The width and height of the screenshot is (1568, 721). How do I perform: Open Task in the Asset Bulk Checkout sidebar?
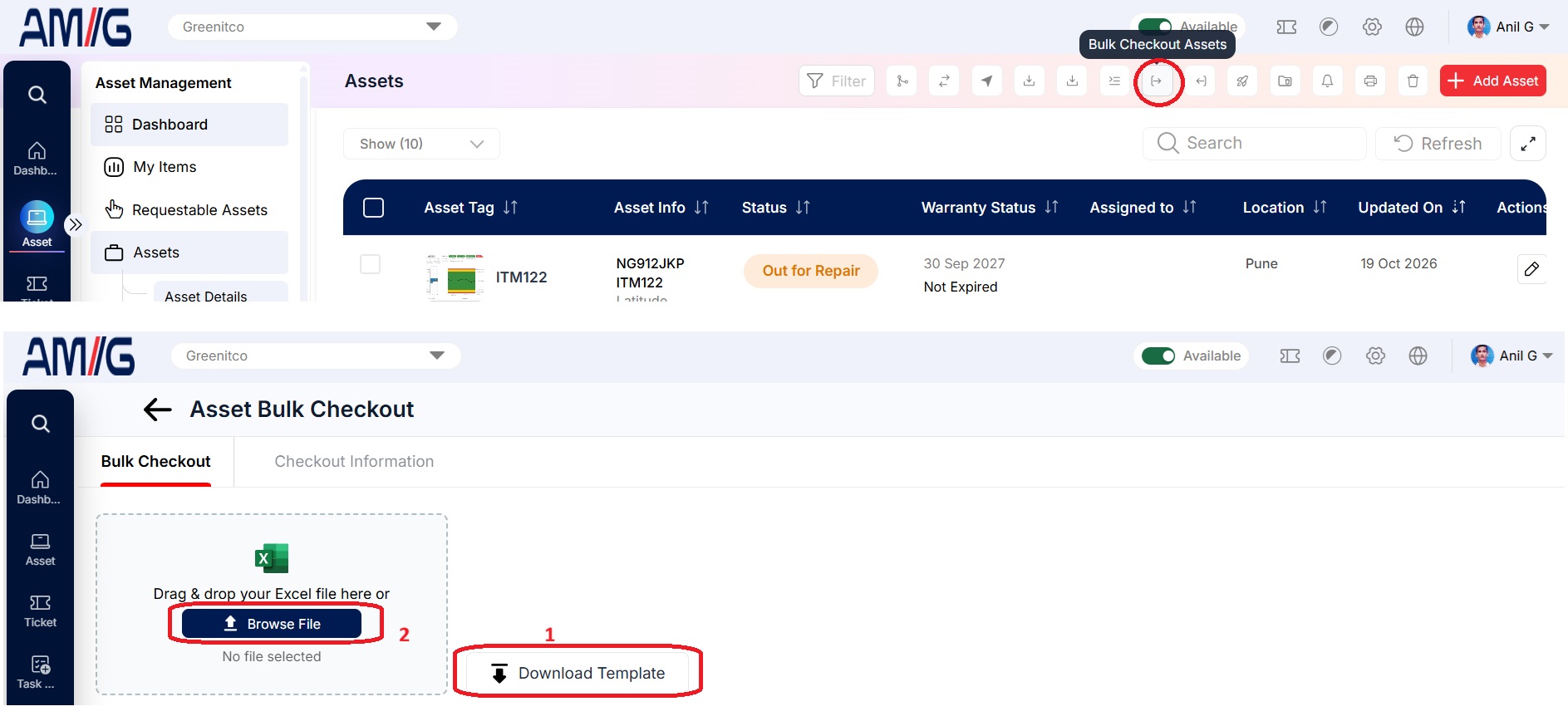click(40, 672)
